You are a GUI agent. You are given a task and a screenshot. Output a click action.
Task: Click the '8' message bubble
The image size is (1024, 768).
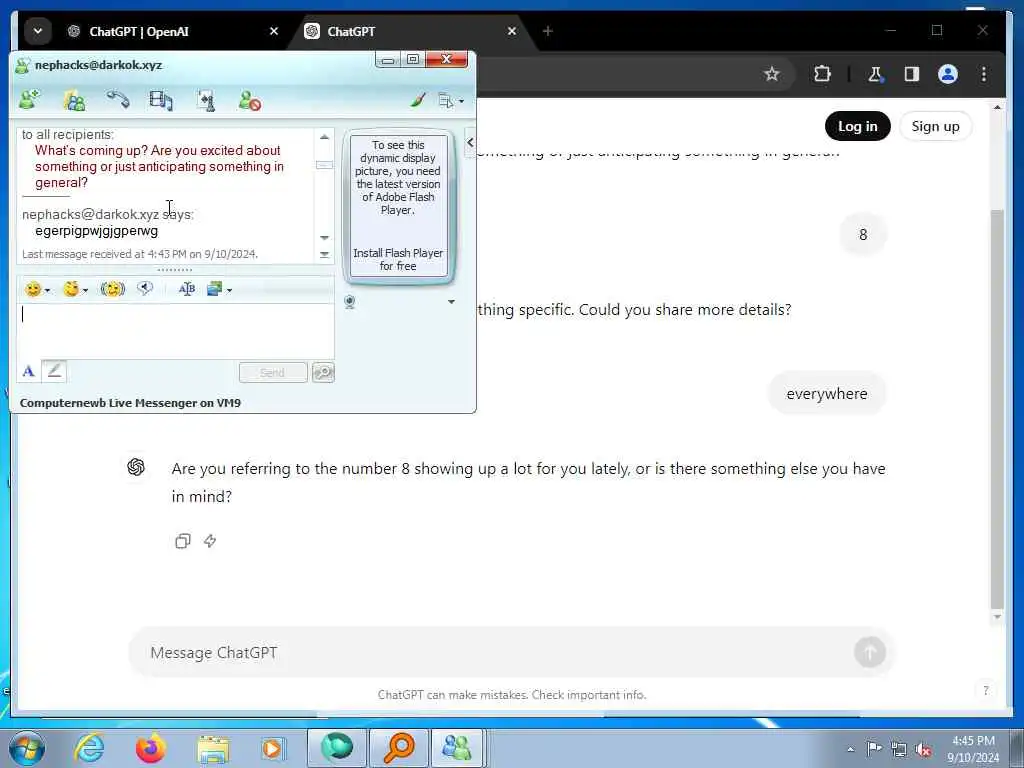(863, 234)
